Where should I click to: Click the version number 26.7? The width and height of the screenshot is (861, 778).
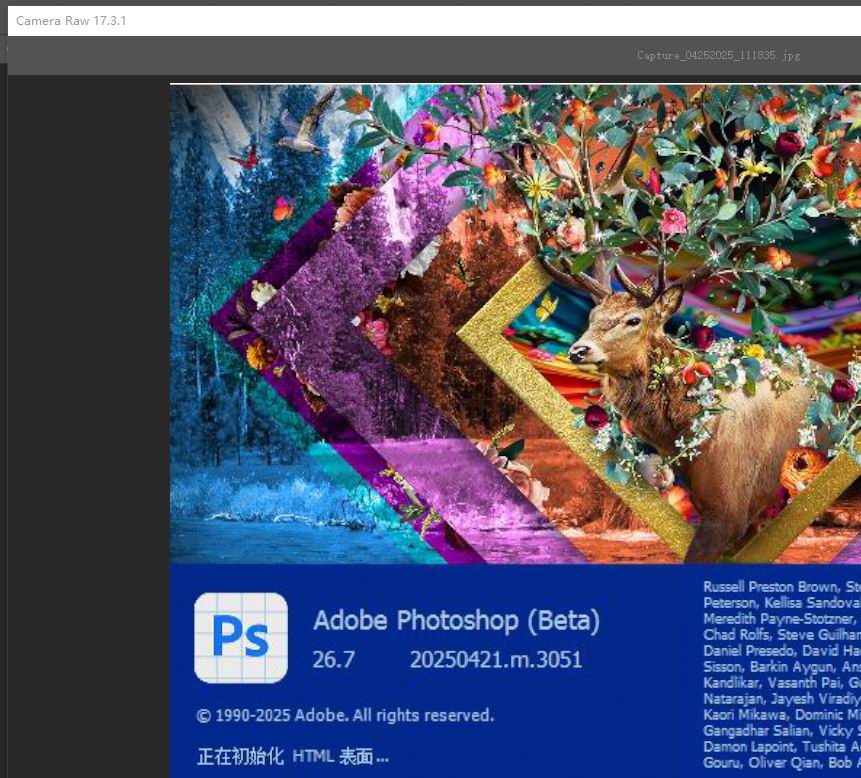[333, 659]
